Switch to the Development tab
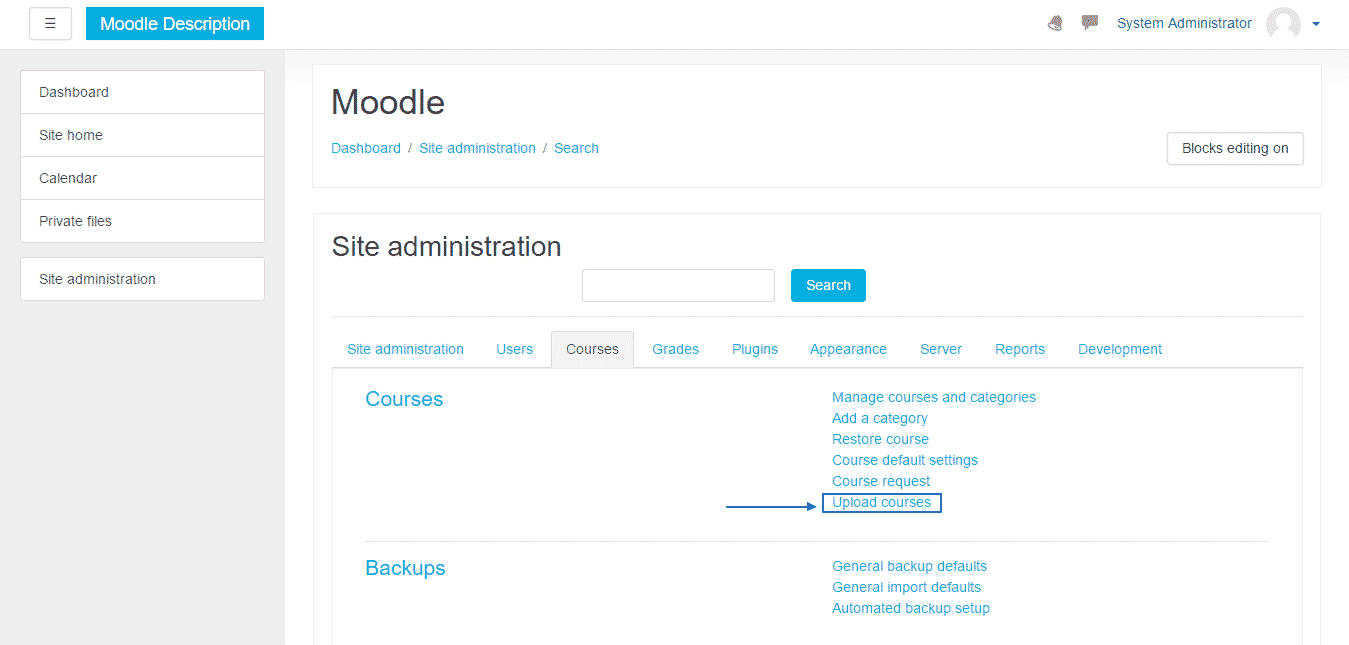The height and width of the screenshot is (645, 1349). [x=1119, y=348]
